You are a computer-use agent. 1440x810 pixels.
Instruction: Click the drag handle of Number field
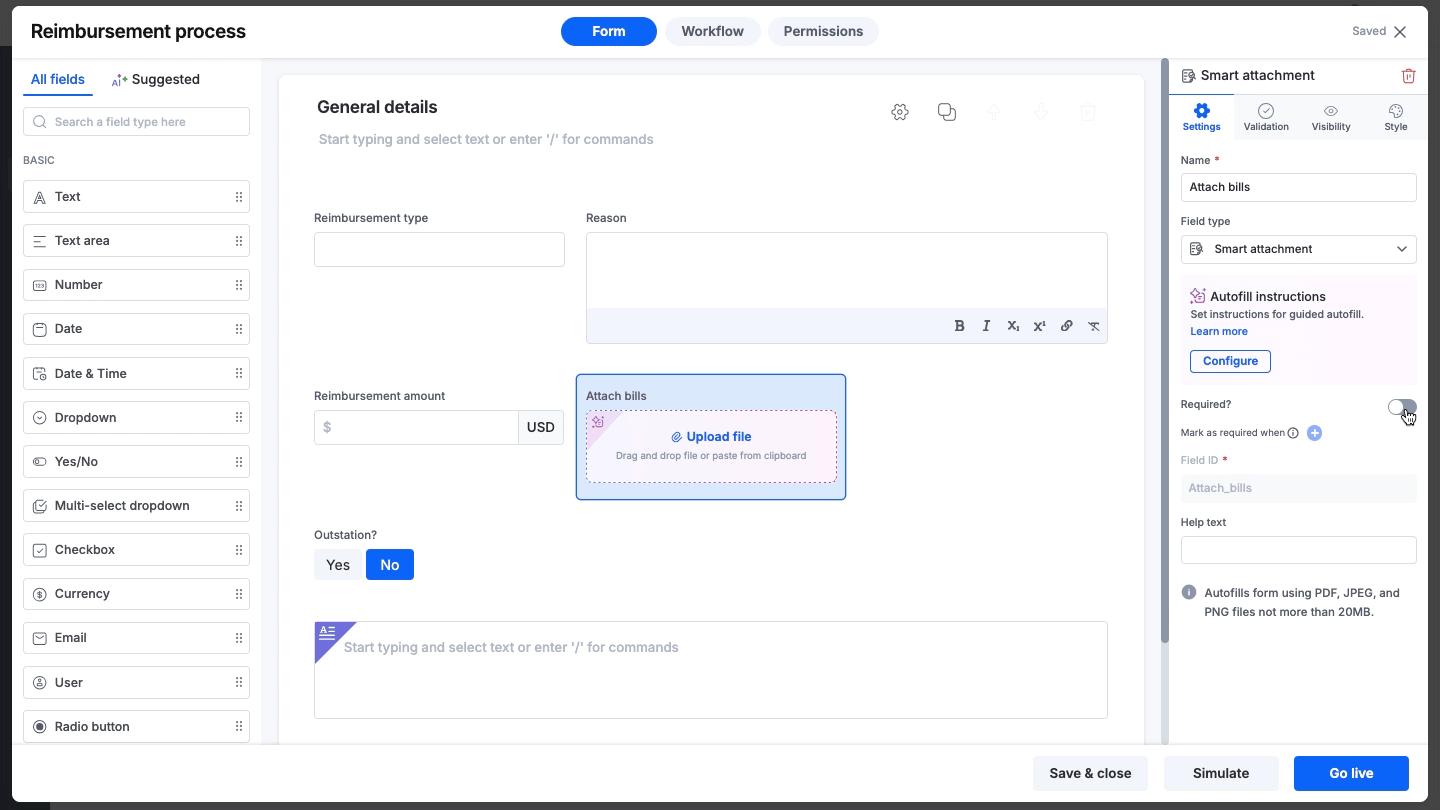pos(239,285)
